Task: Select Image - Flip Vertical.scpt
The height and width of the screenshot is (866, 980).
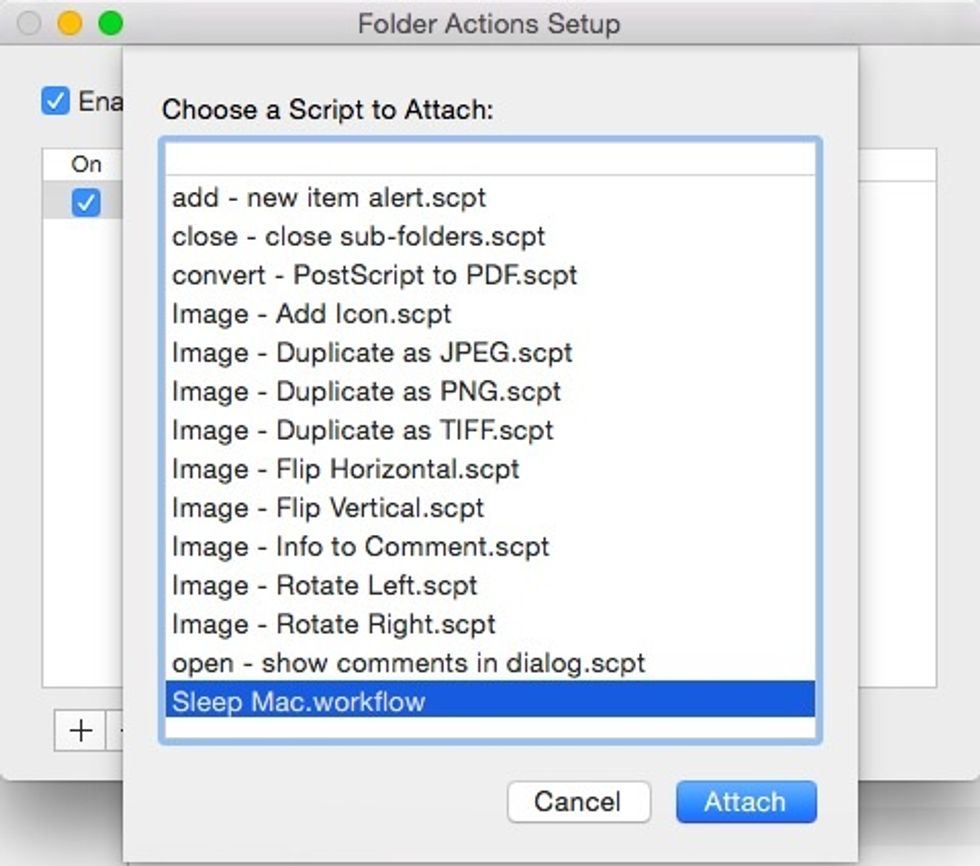Action: [x=328, y=508]
